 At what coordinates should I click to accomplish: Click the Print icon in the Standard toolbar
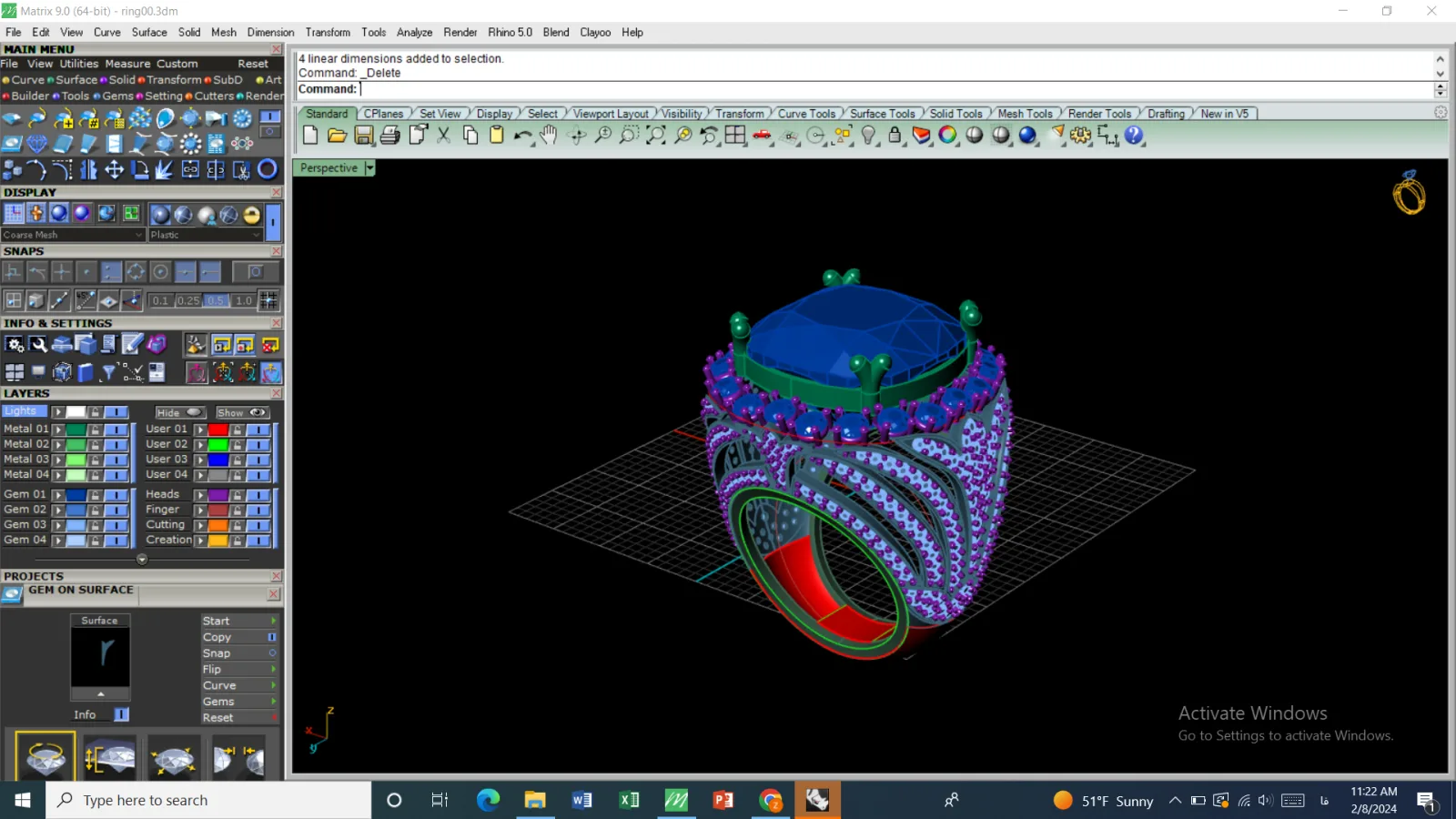coord(390,136)
